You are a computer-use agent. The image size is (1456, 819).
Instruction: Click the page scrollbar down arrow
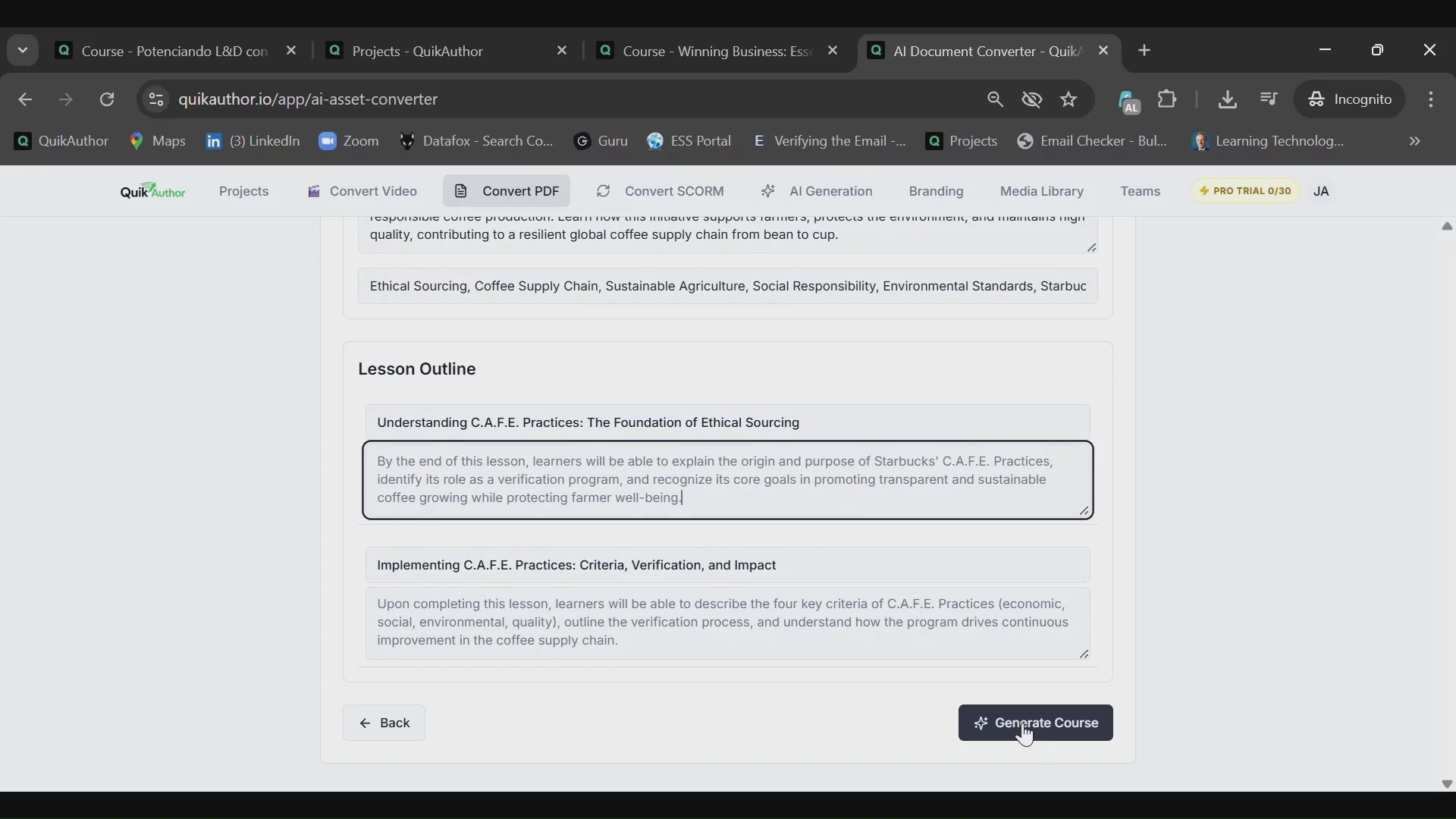(1447, 785)
